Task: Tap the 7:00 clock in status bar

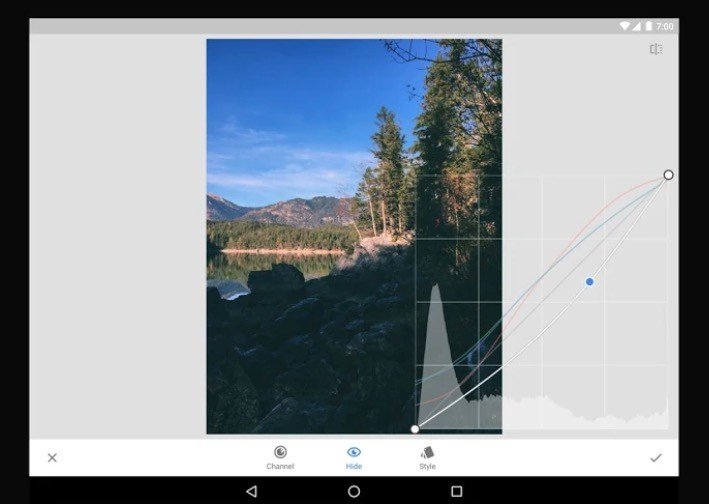Action: [x=665, y=26]
